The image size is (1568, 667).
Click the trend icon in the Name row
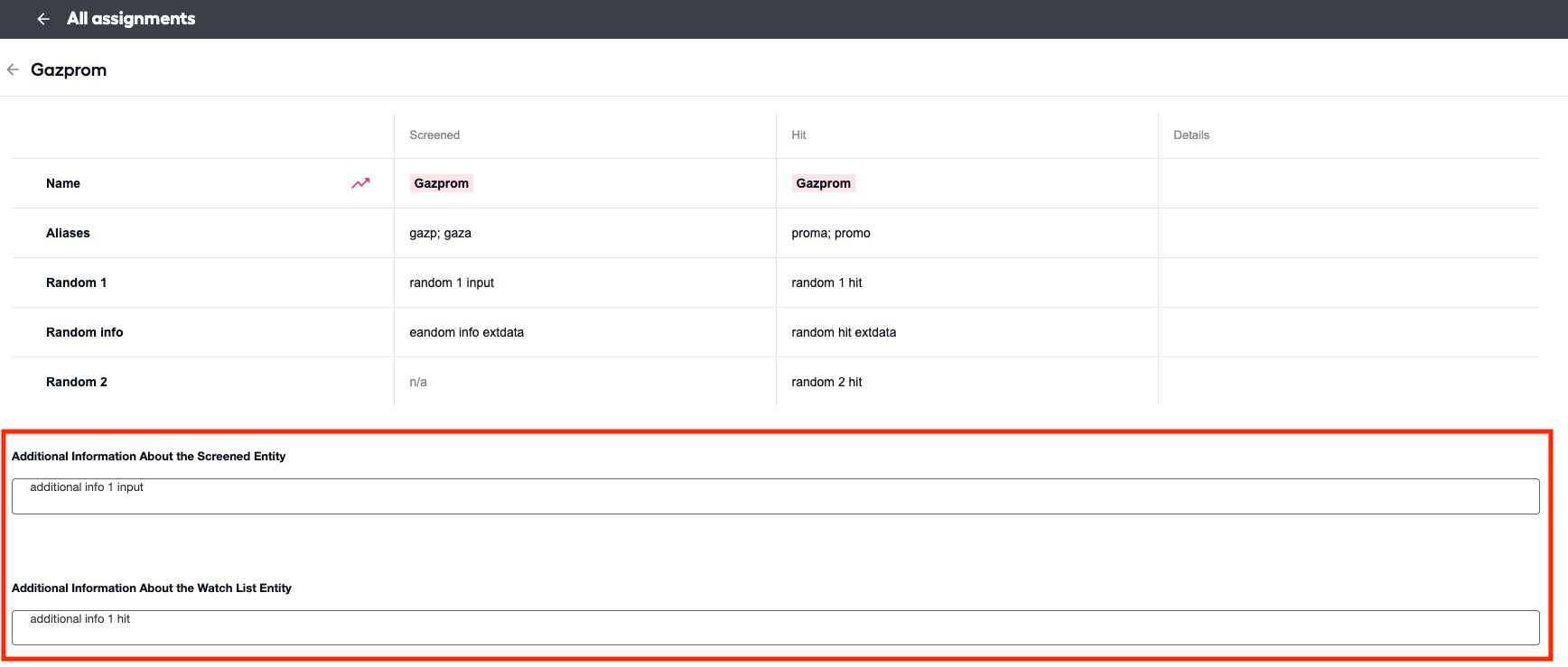click(360, 183)
